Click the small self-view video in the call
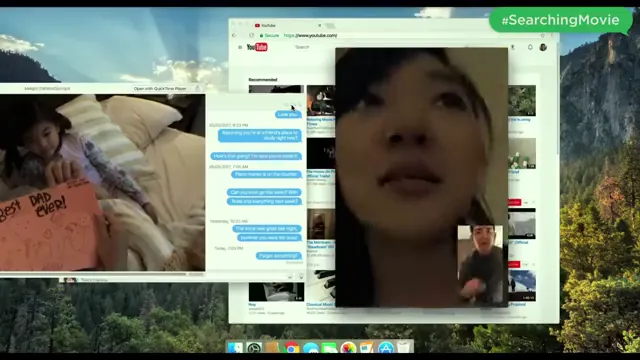 pyautogui.click(x=480, y=264)
